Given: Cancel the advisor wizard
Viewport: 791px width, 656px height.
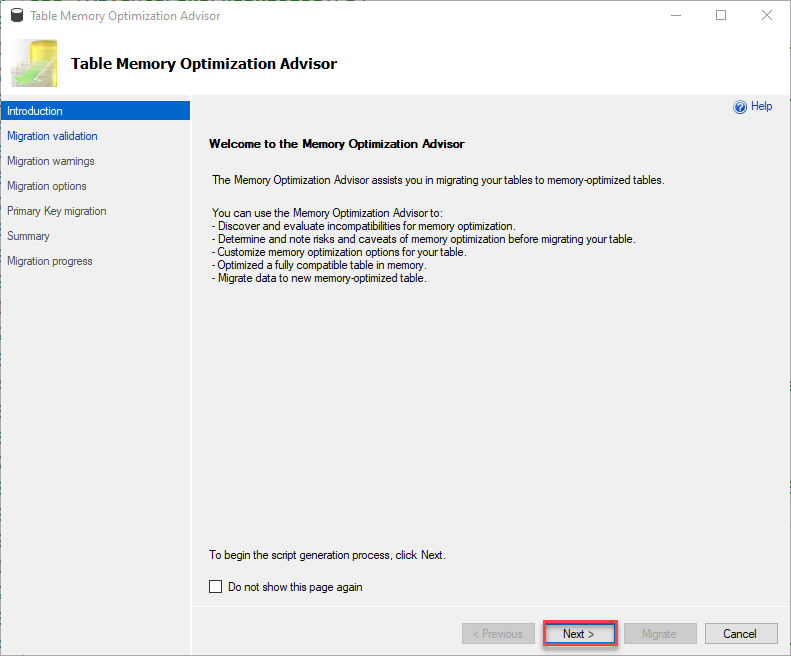Looking at the screenshot, I should click(x=741, y=634).
